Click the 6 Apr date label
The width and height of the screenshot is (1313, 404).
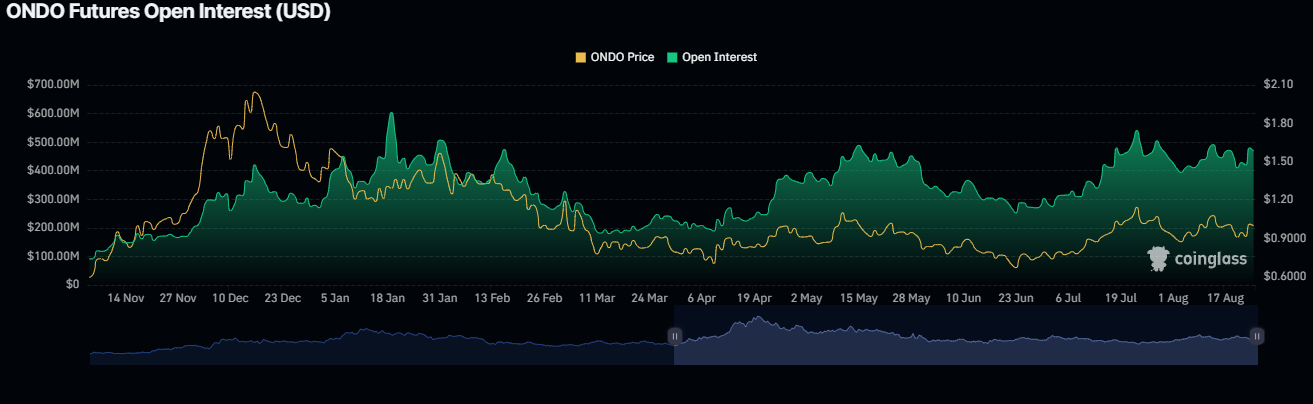click(x=701, y=298)
